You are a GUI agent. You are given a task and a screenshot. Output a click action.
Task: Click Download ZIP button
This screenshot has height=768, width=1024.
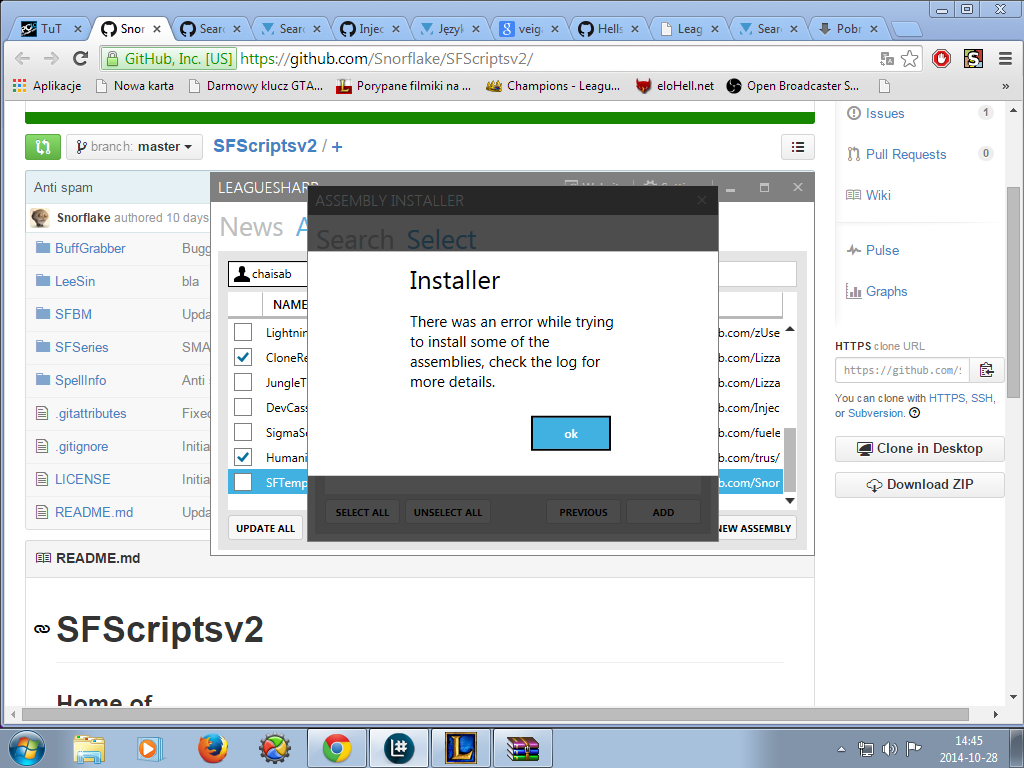[x=920, y=485]
